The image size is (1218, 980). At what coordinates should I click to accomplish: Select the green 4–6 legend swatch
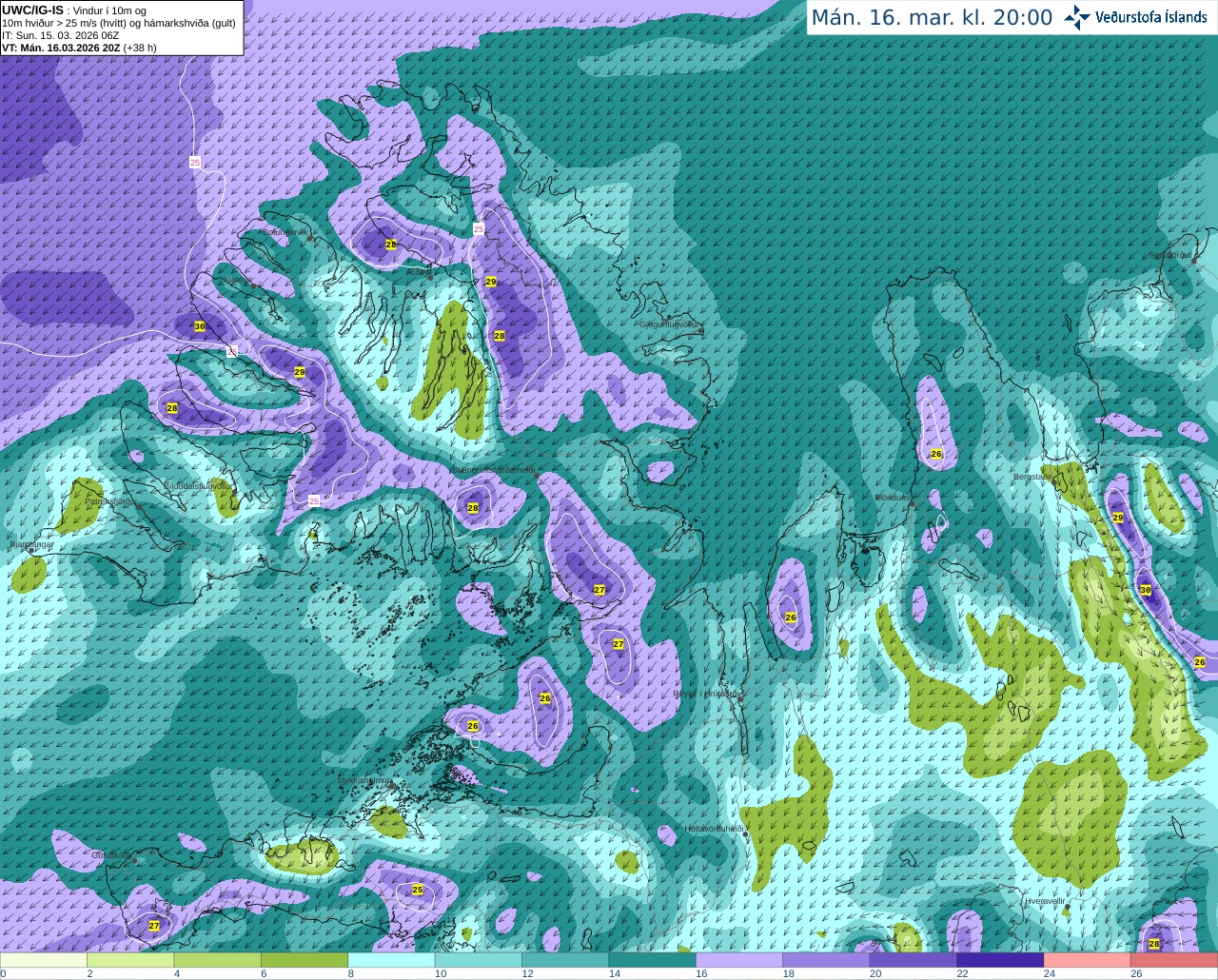coord(218,961)
